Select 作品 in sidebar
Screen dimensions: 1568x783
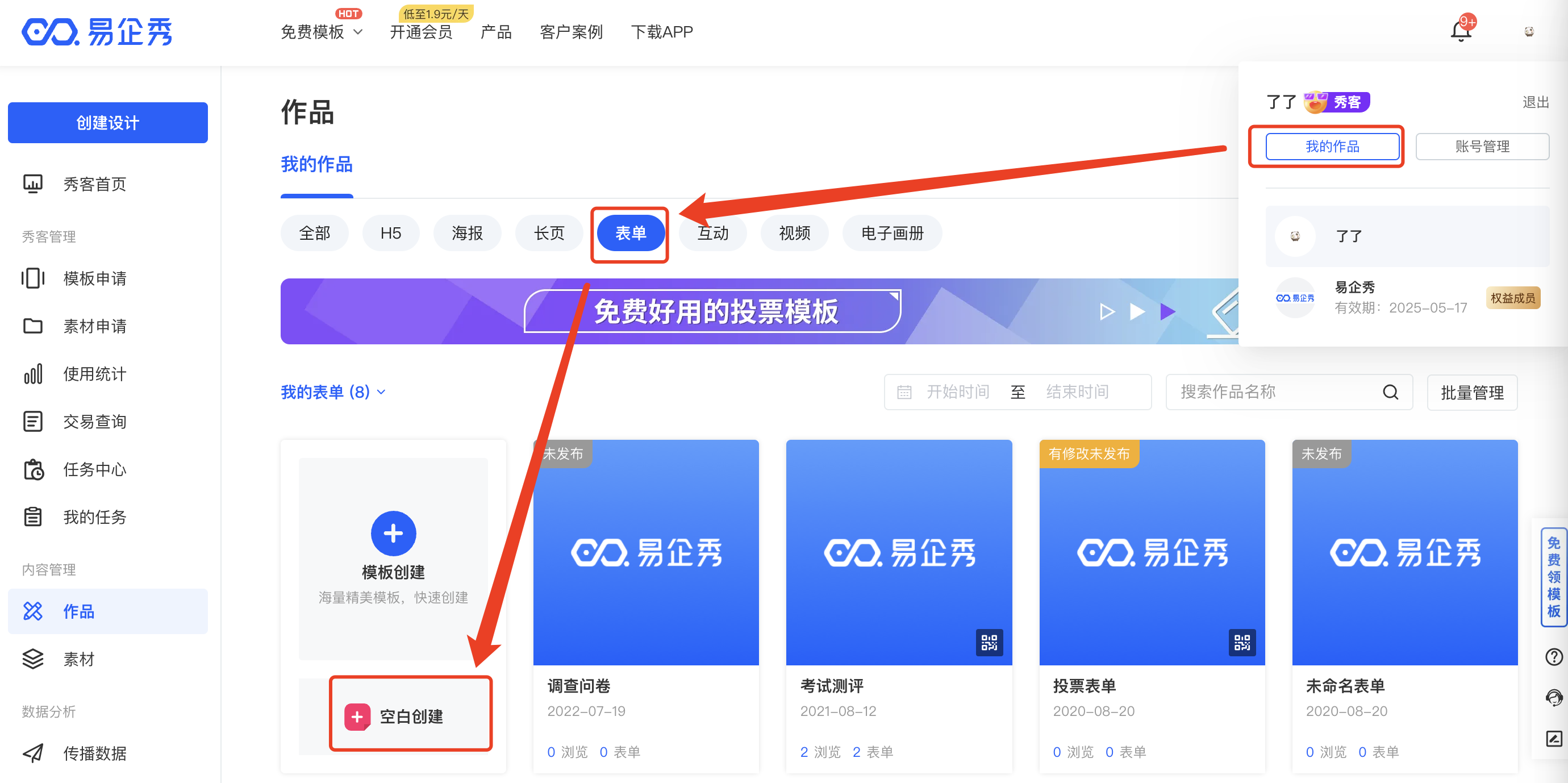[108, 611]
